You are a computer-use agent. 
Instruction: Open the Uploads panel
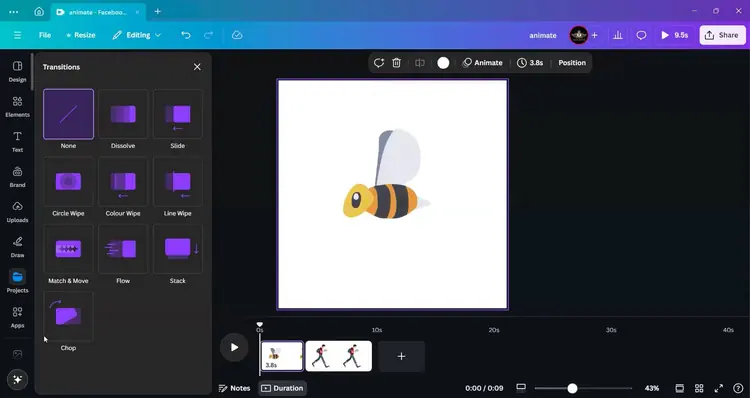tap(17, 212)
